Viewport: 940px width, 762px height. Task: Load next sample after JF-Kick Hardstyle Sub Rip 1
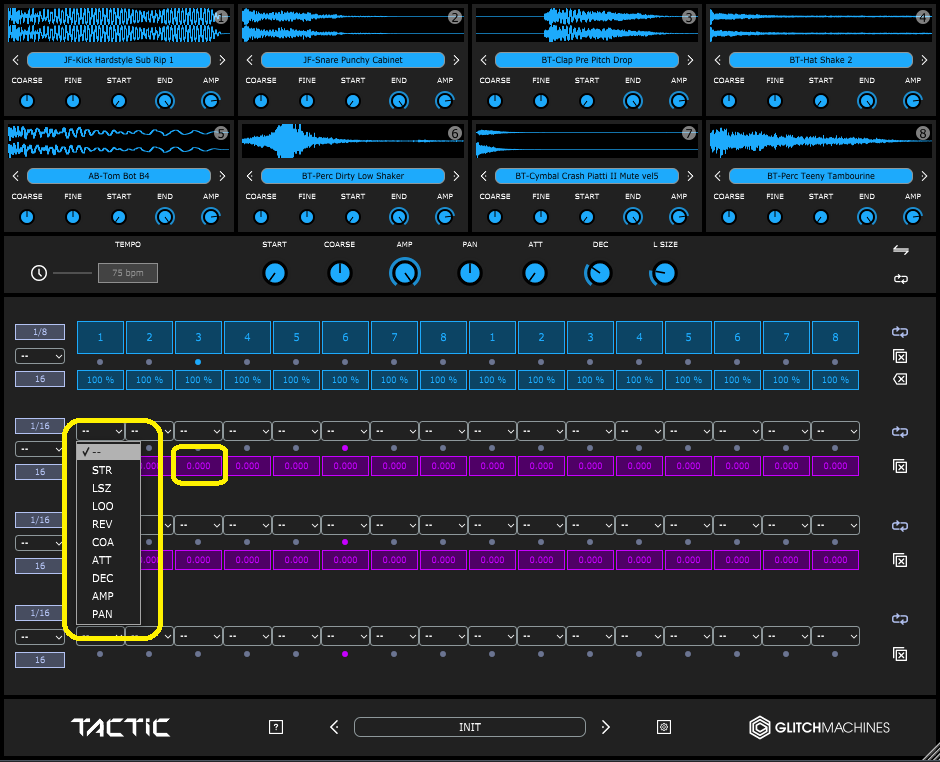(222, 60)
